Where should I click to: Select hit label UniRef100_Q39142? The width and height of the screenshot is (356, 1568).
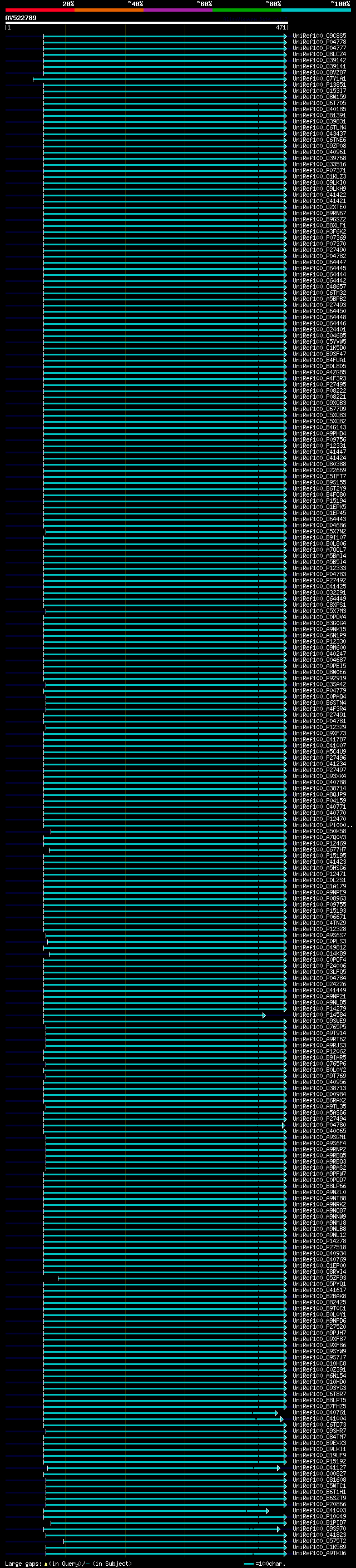(x=319, y=60)
